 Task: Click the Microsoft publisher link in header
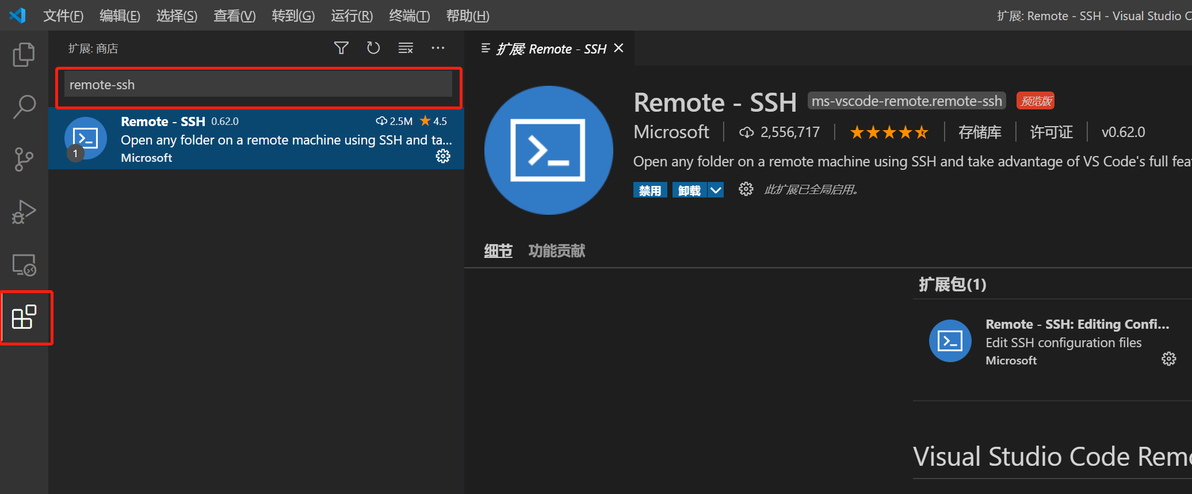click(671, 132)
